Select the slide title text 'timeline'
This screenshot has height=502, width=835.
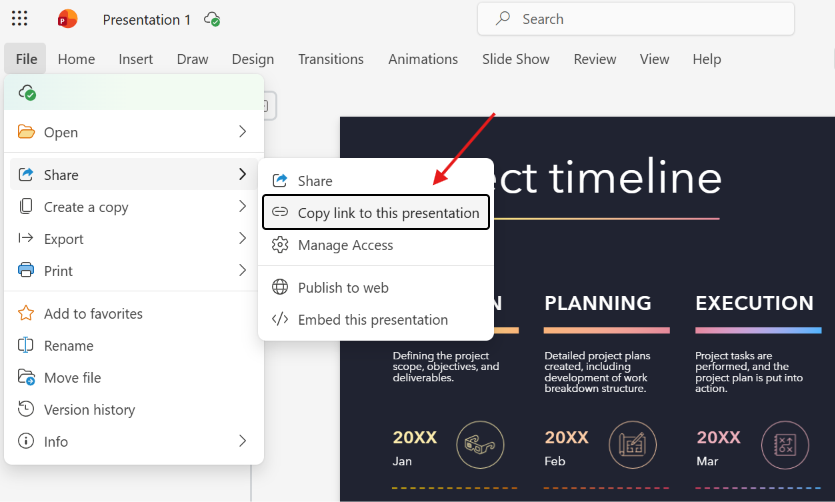coord(635,177)
